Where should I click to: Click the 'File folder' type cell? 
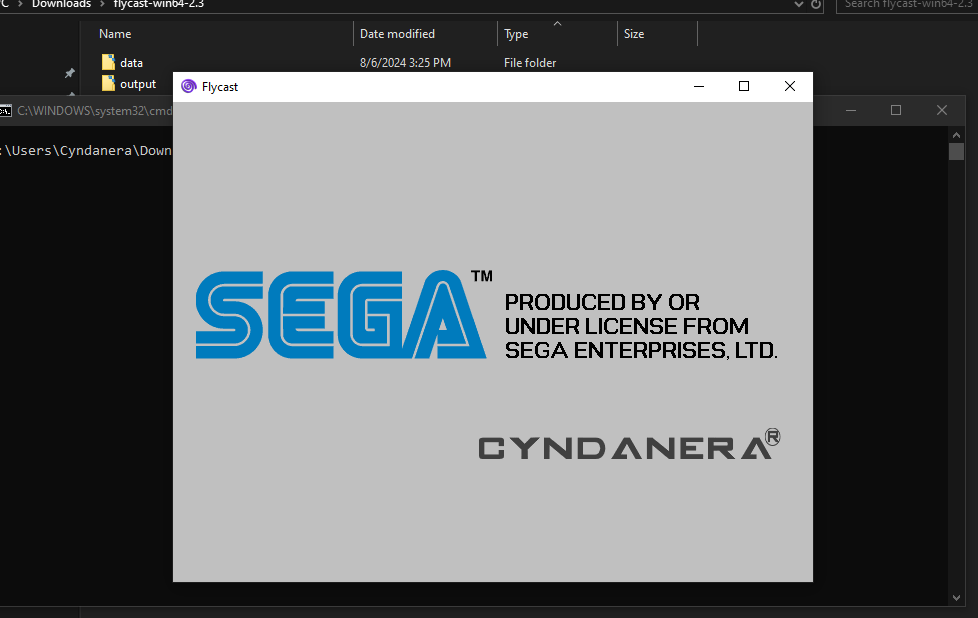point(530,62)
